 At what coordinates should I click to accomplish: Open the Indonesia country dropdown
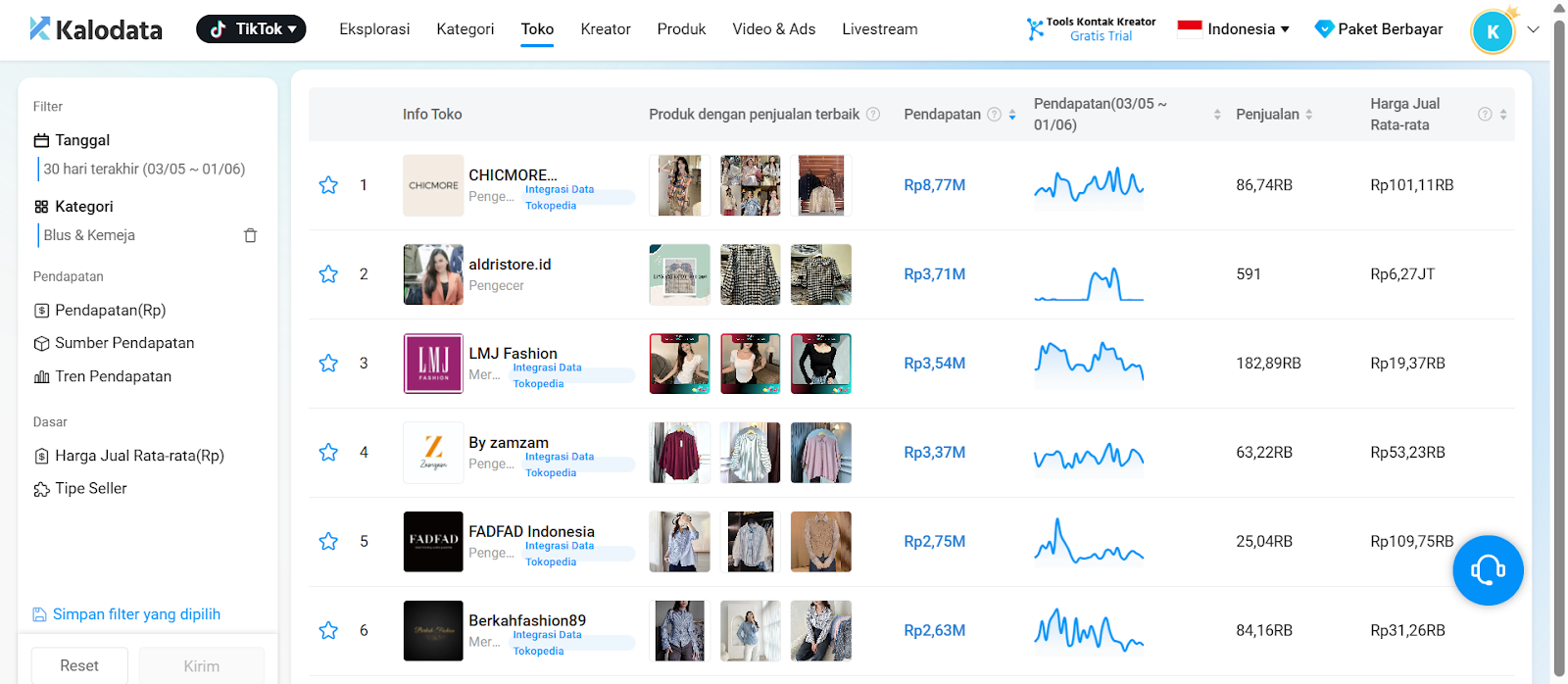[1234, 29]
